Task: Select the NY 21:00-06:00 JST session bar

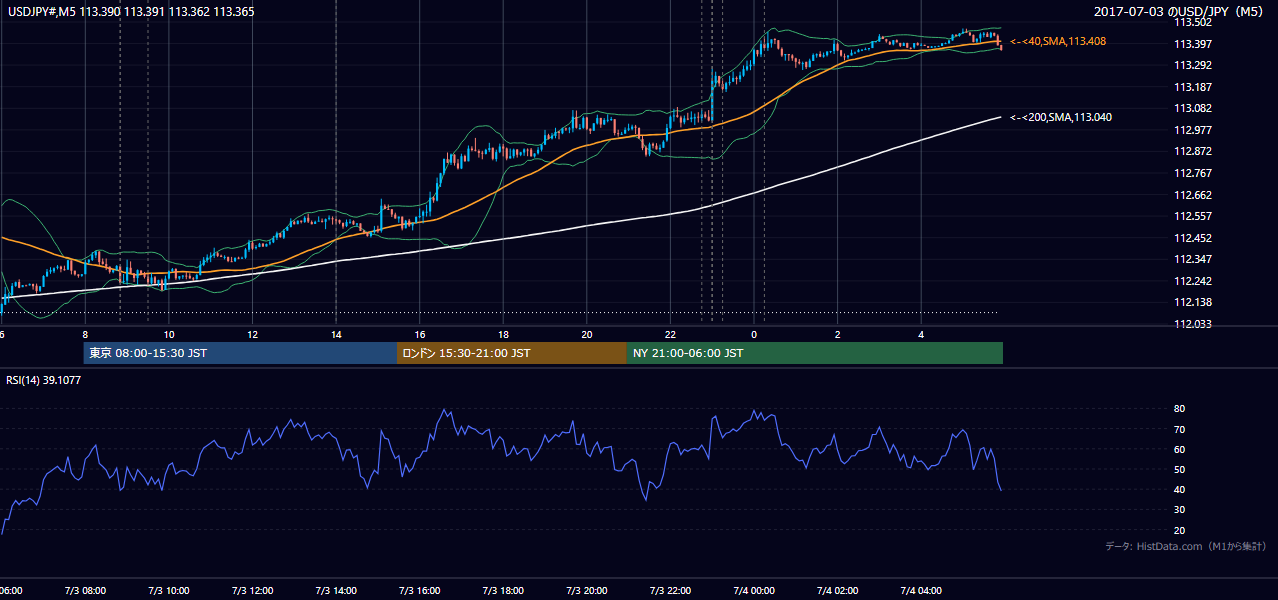Action: point(815,353)
